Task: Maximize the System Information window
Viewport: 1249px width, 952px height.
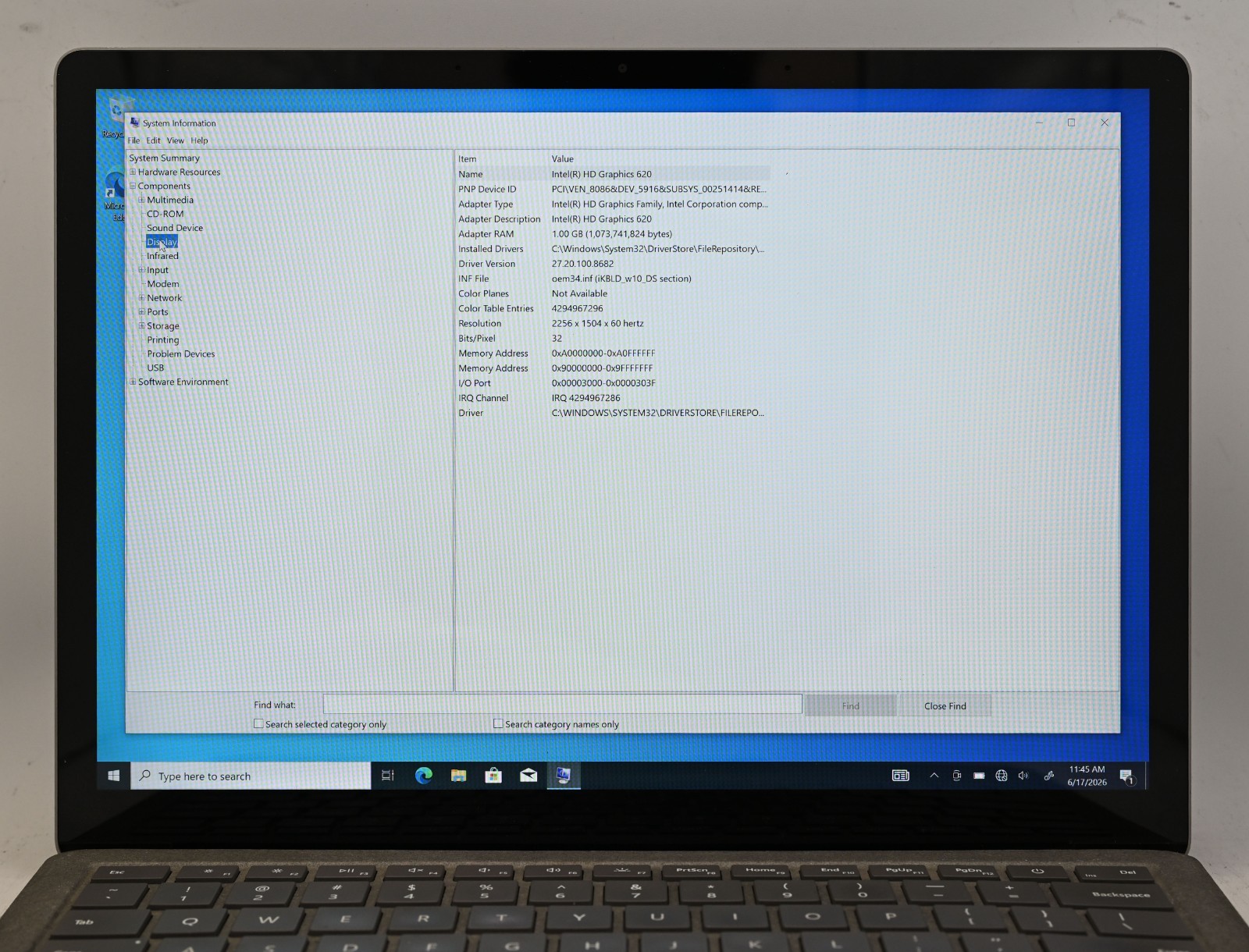Action: click(x=1071, y=123)
